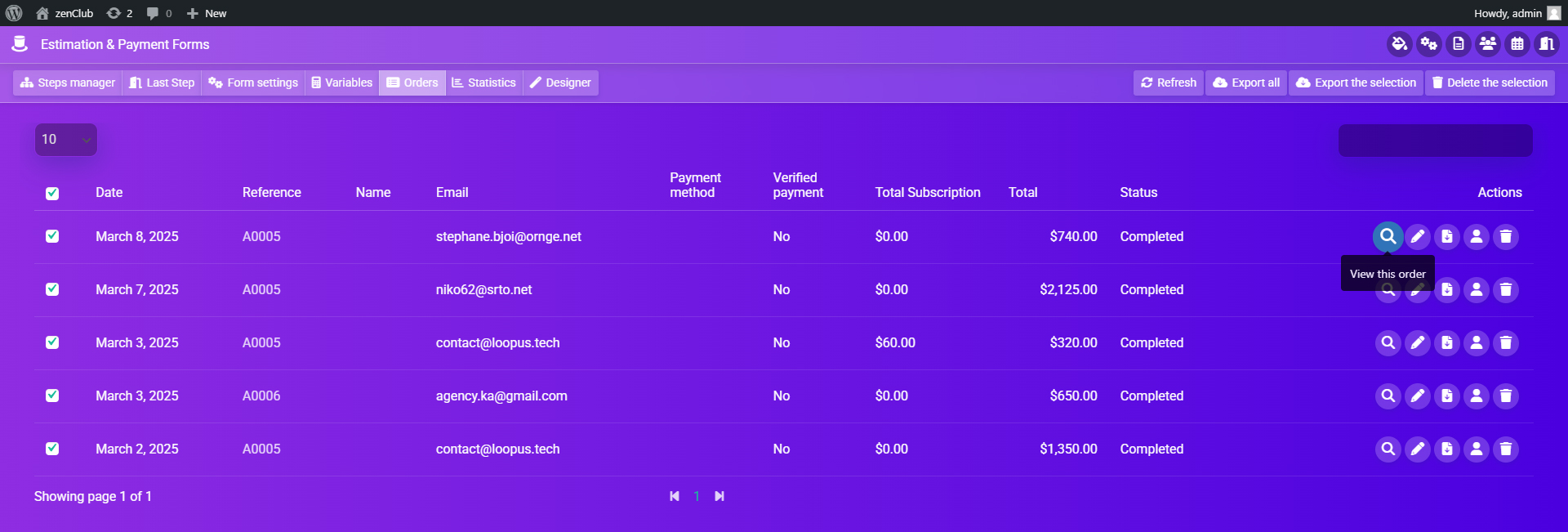Screen dimensions: 1568x532
Task: Open customer profile for agency.ka@gmail.com order
Action: (x=1477, y=396)
